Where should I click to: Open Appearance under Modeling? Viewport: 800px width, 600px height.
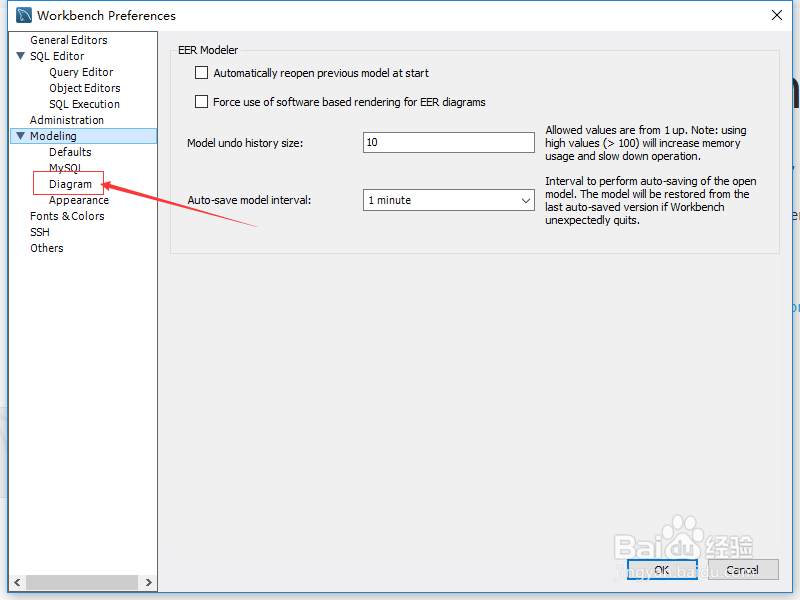pyautogui.click(x=79, y=201)
